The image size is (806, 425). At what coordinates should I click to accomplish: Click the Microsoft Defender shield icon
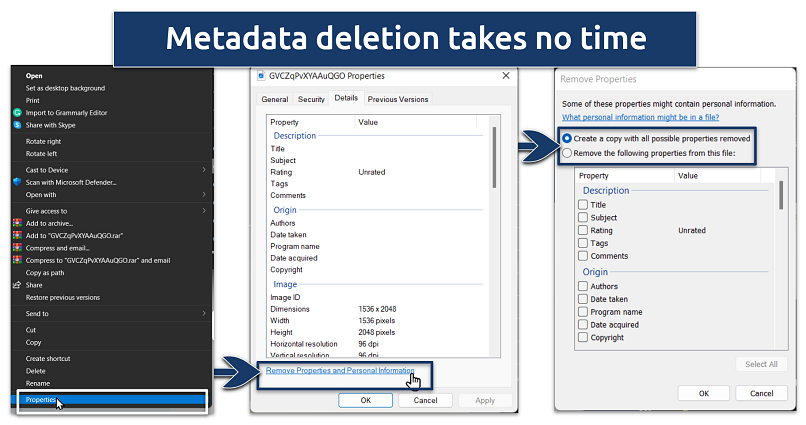tap(17, 182)
